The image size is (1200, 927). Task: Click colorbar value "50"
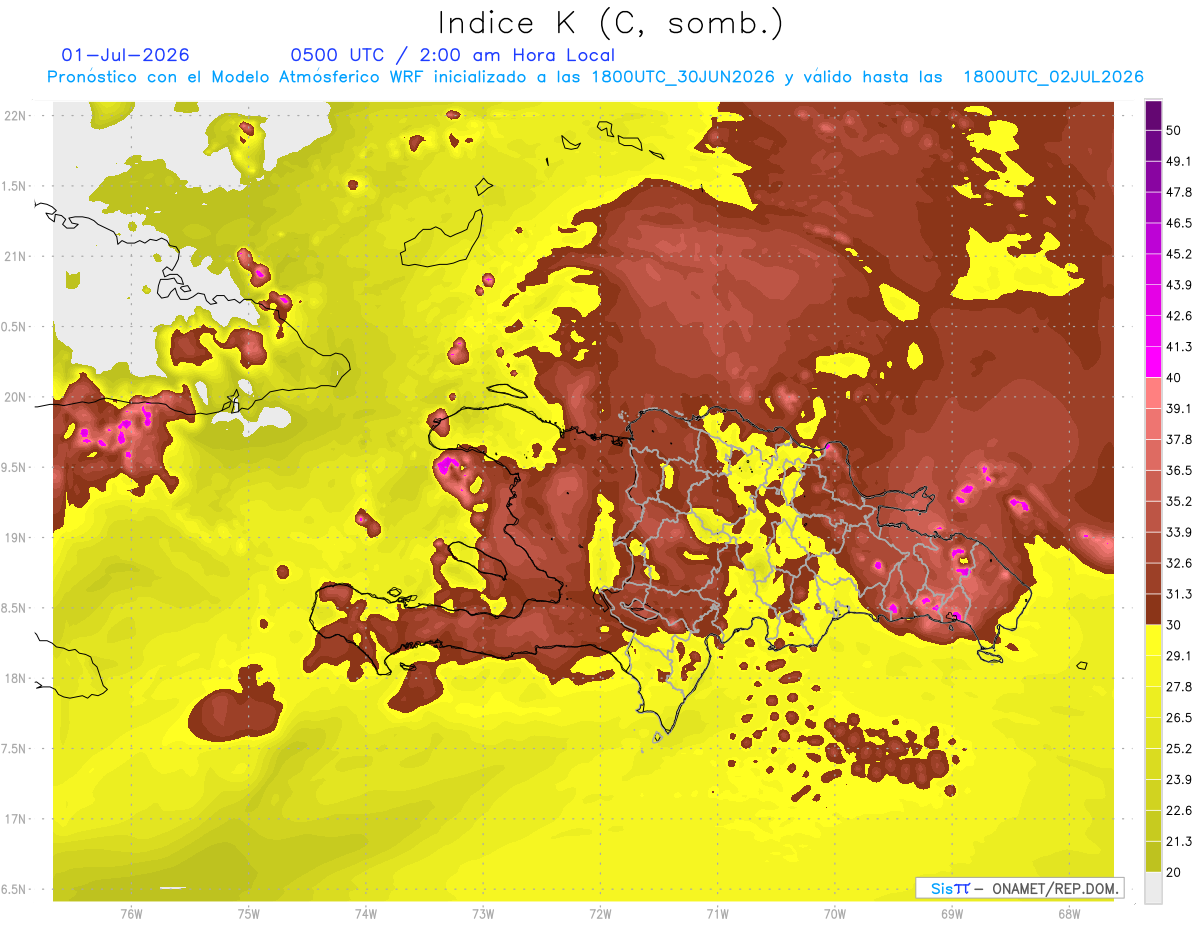(1174, 130)
